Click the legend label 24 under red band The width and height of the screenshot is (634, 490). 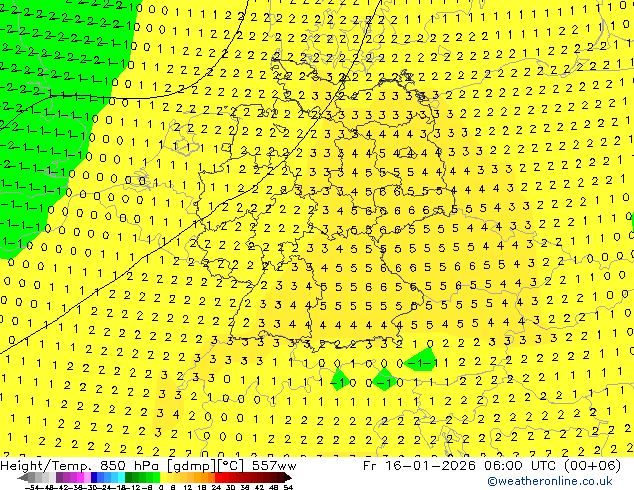pos(216,487)
